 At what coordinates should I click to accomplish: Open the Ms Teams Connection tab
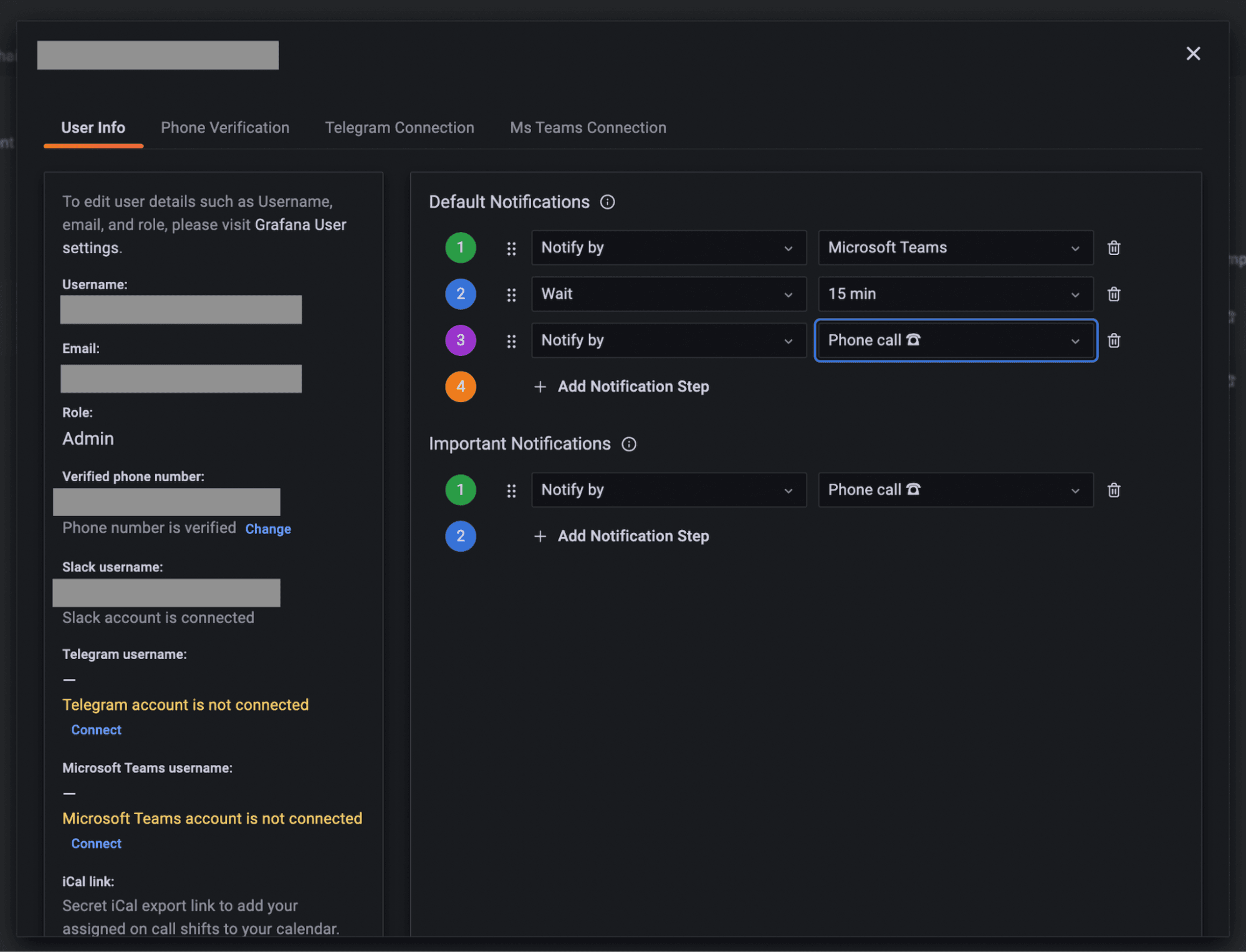587,127
